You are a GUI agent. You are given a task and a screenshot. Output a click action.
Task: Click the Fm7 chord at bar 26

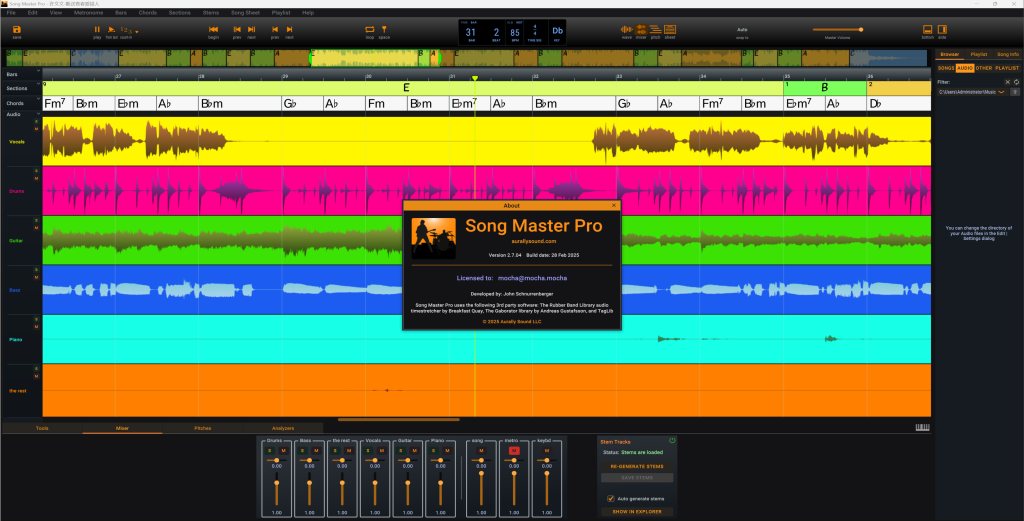pos(55,103)
